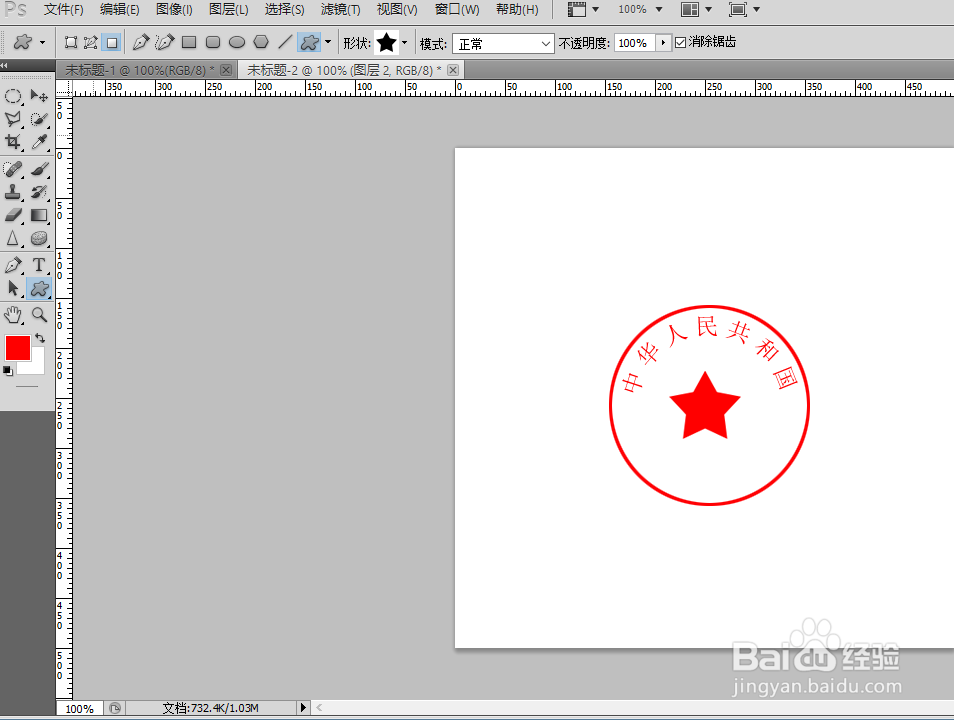Choose Fill Pixels mode in options bar
The height and width of the screenshot is (720, 954).
click(x=112, y=43)
